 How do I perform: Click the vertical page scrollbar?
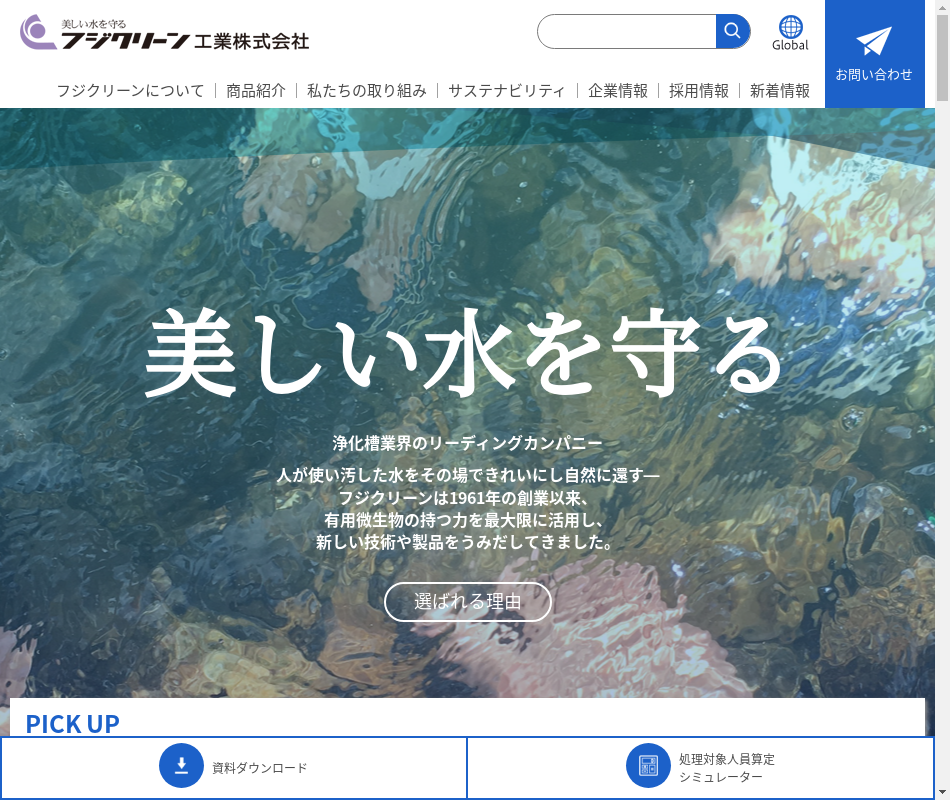pos(942,400)
